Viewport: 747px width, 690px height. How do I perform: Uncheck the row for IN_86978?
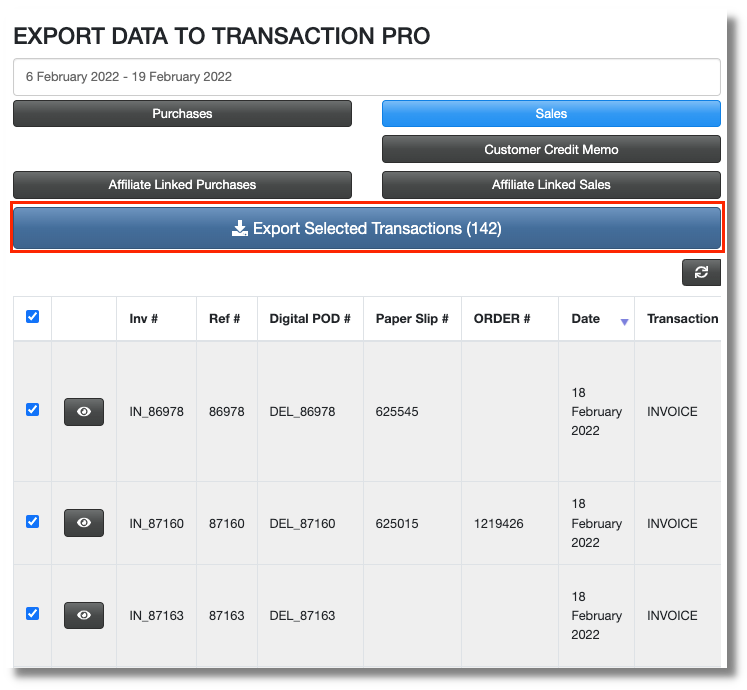click(x=32, y=409)
